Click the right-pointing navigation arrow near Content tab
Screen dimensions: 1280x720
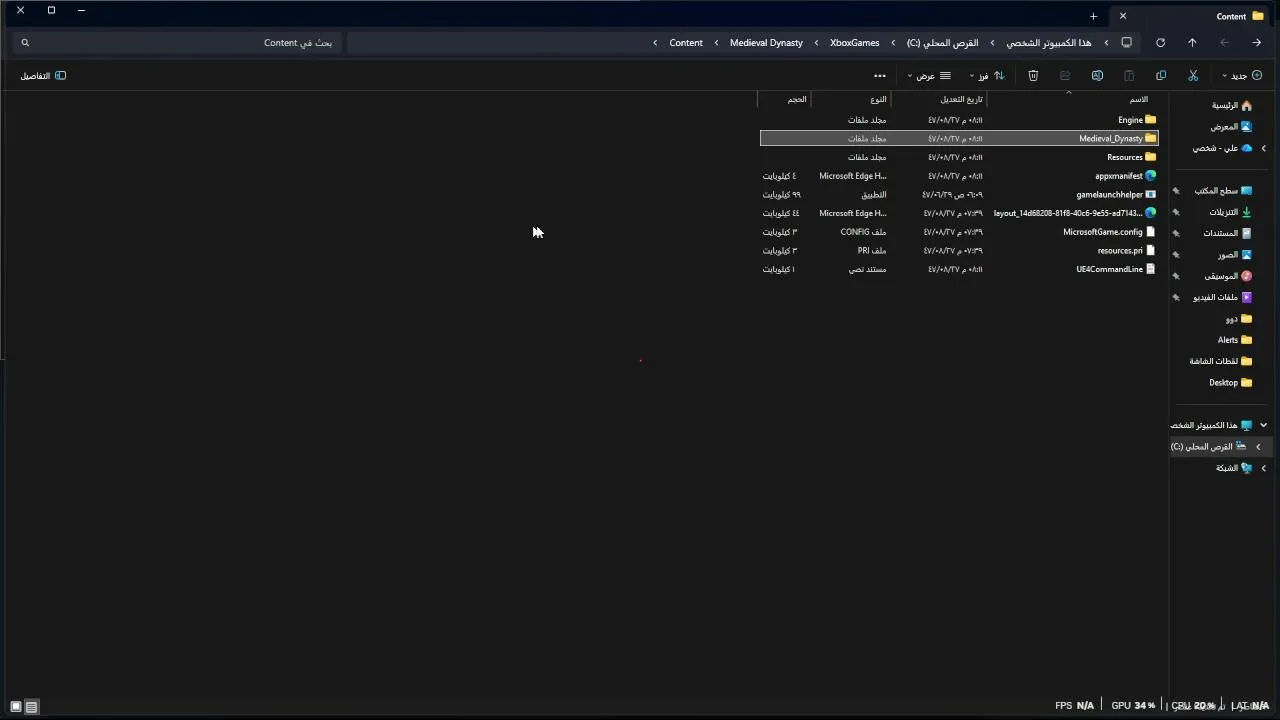point(1256,43)
